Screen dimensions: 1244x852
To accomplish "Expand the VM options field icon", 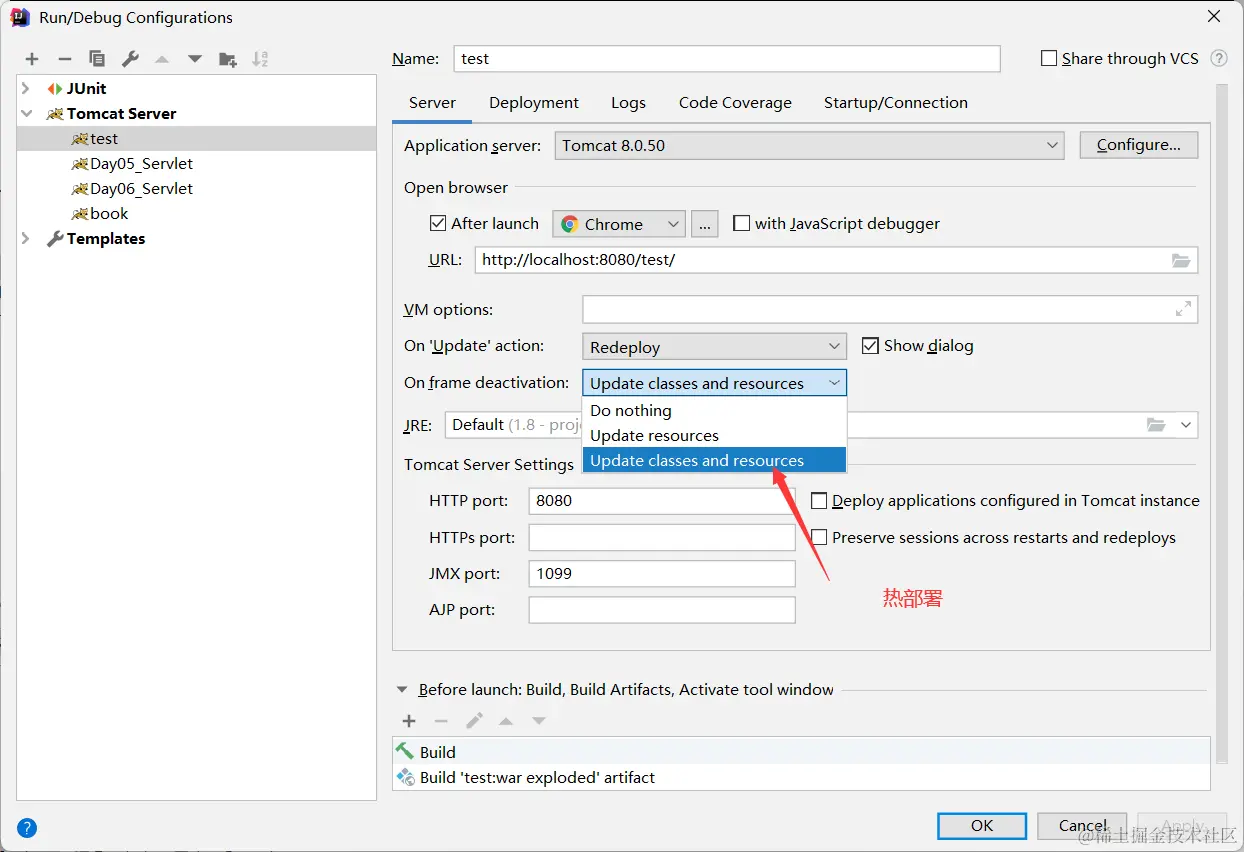I will [1183, 310].
